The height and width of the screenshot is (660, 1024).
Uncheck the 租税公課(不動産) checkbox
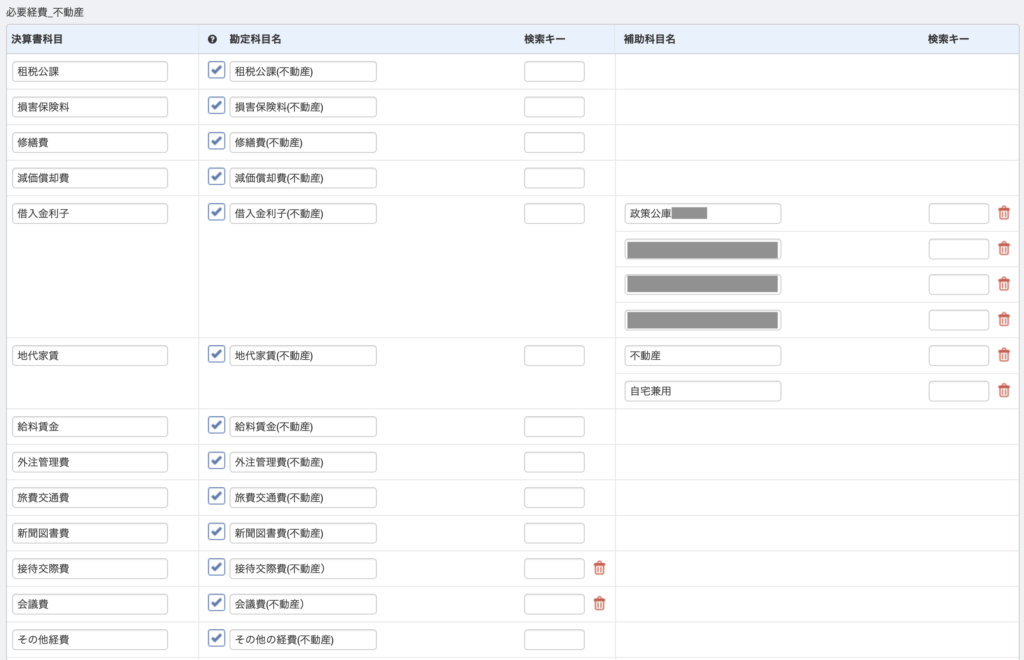tap(216, 70)
